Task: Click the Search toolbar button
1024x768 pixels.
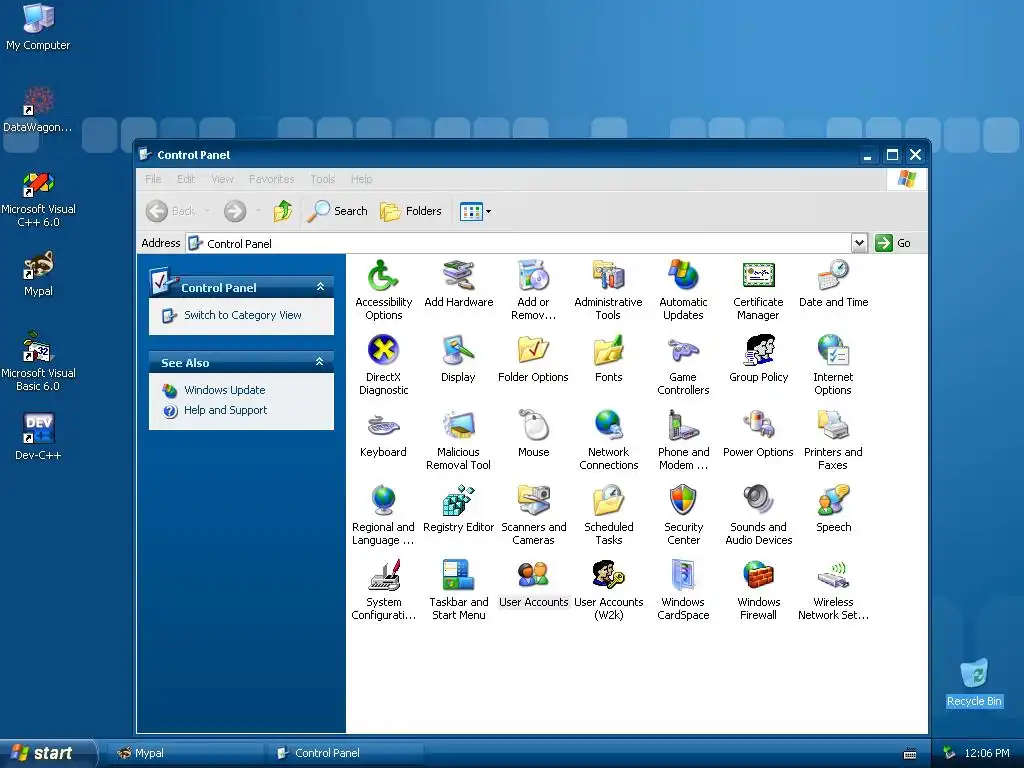Action: point(338,211)
